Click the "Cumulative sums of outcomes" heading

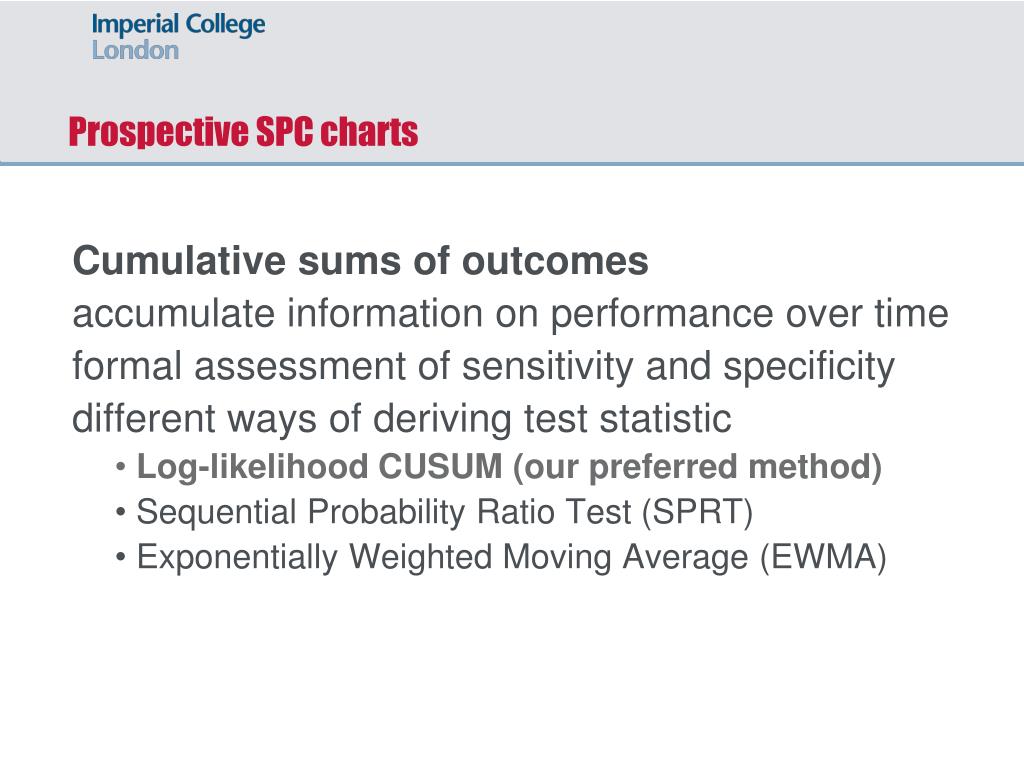point(360,261)
